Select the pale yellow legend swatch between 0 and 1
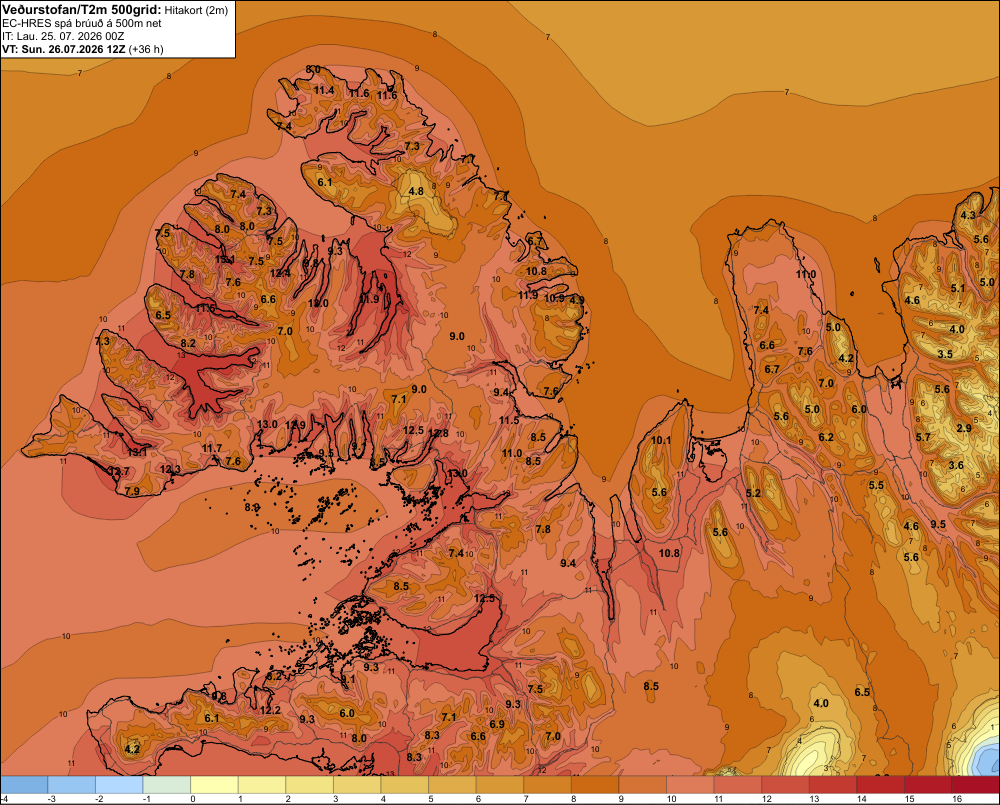Image resolution: width=1000 pixels, height=805 pixels. tap(214, 784)
